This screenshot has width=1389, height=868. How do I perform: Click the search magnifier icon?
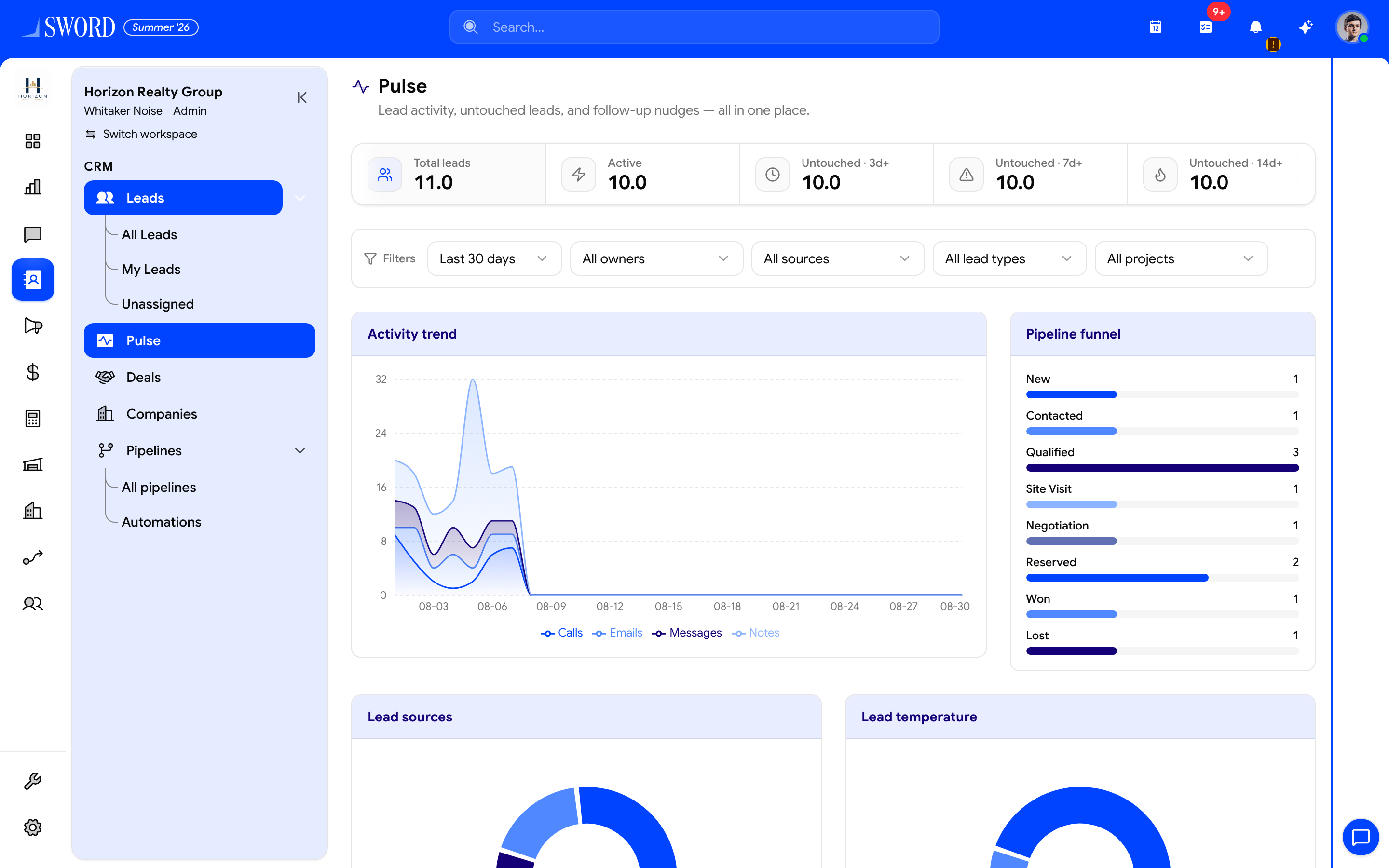tap(471, 27)
